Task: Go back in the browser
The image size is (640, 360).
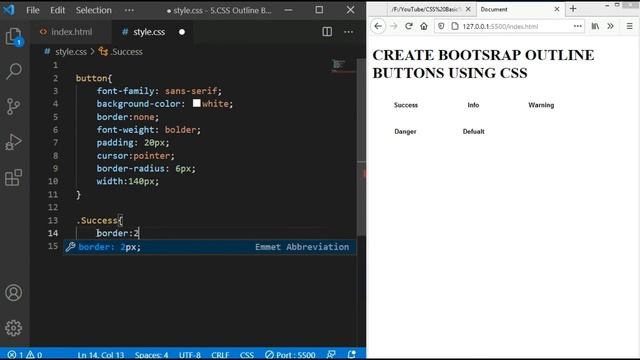Action: pyautogui.click(x=378, y=26)
